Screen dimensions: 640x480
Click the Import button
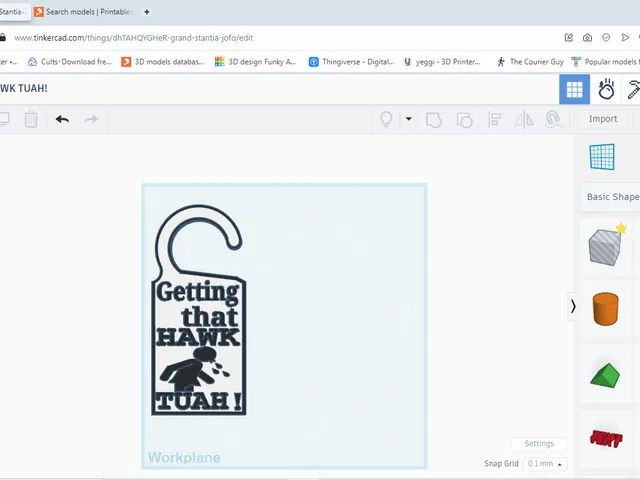pos(603,119)
